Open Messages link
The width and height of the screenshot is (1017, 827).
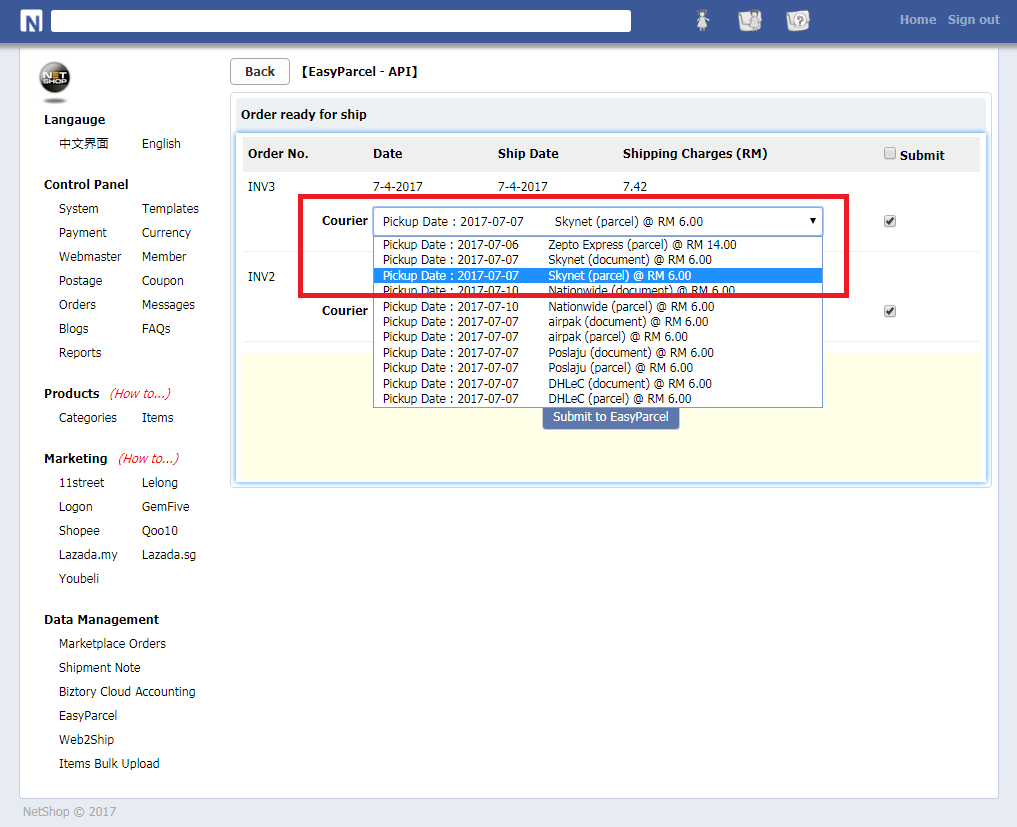tap(168, 305)
